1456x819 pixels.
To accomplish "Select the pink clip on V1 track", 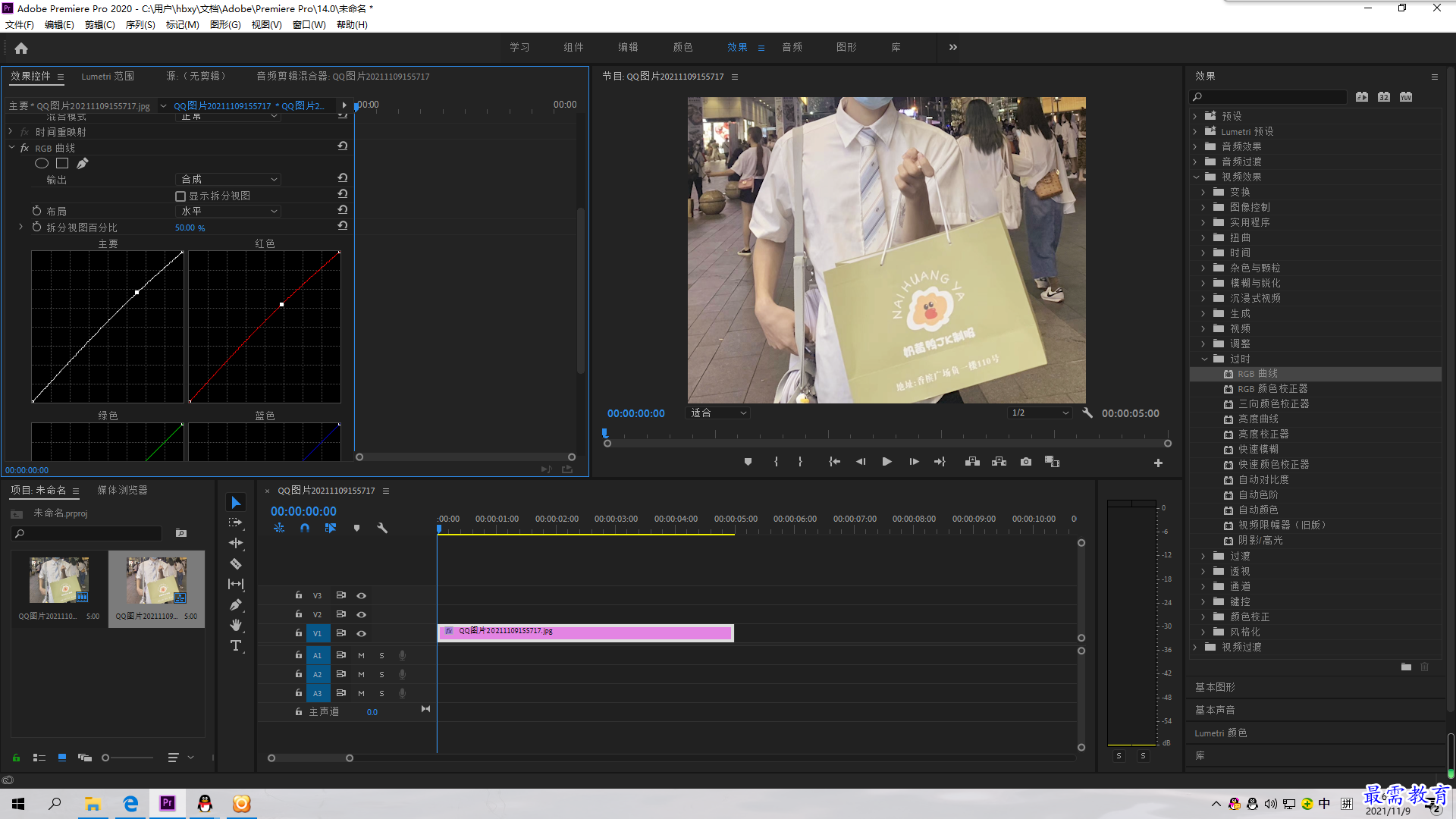I will (585, 632).
